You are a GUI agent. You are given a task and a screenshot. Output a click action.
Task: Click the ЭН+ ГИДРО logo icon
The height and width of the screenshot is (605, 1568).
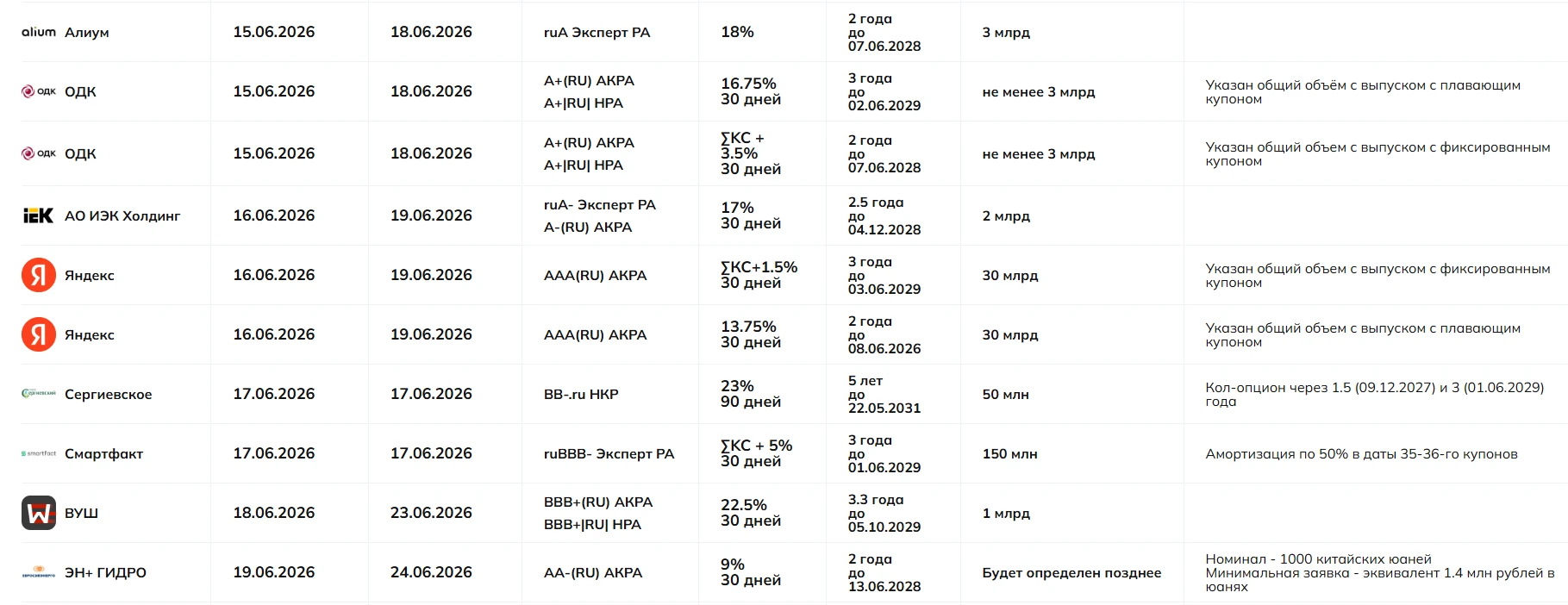click(39, 572)
